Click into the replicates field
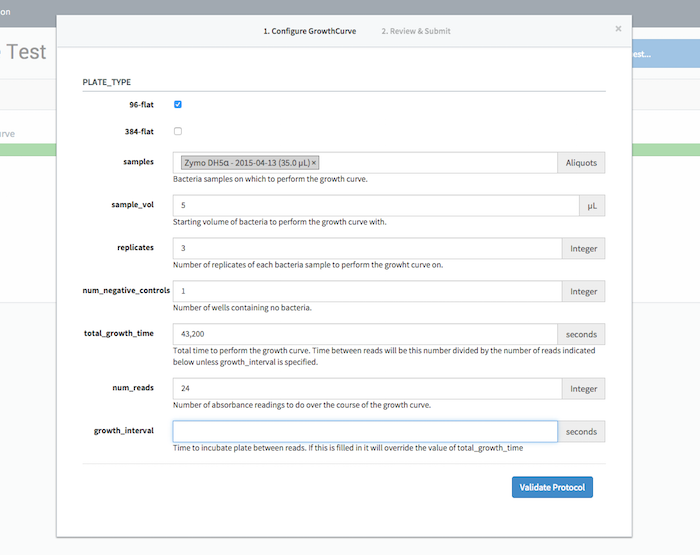 [365, 248]
